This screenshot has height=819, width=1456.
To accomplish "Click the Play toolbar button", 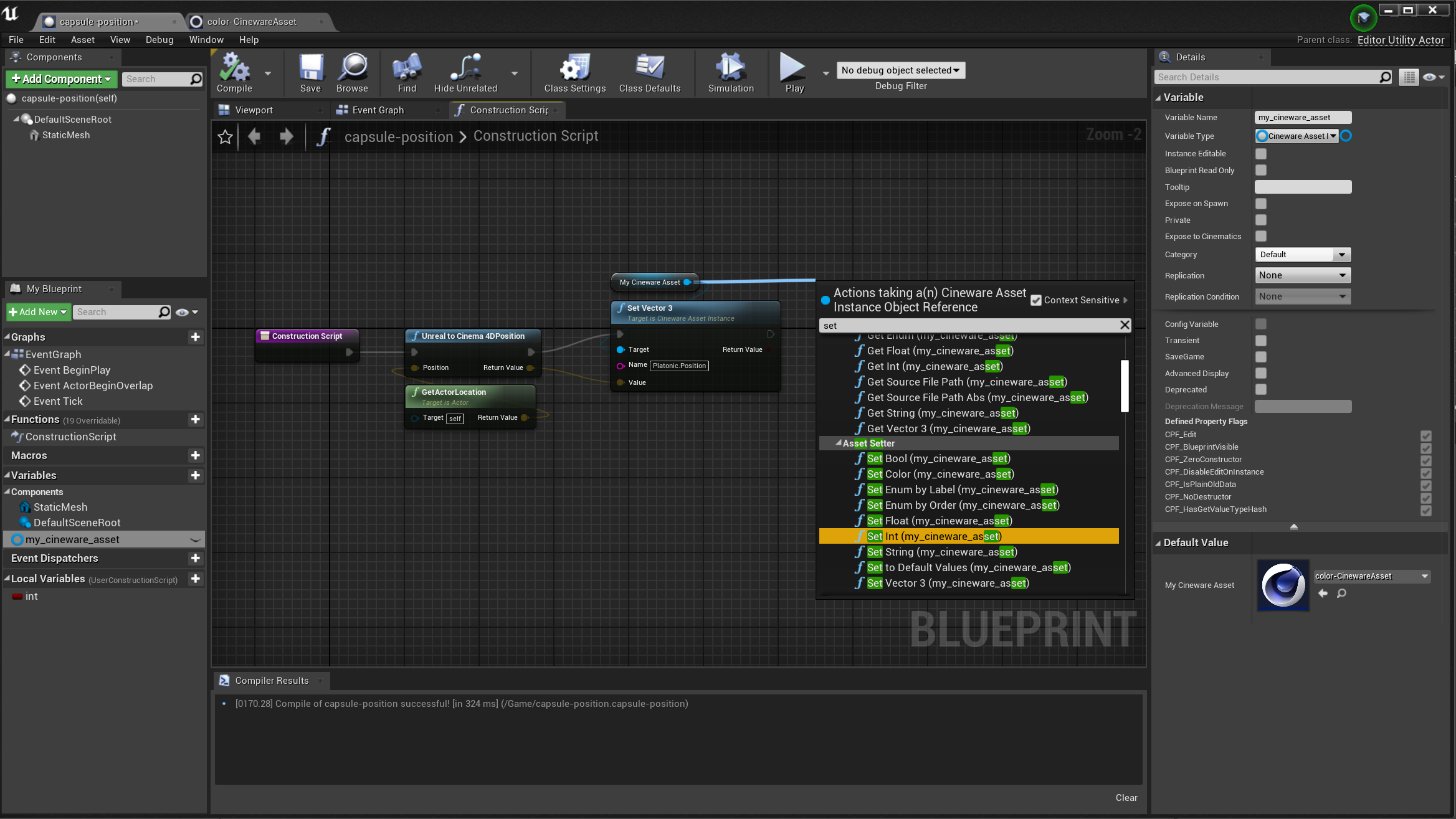I will (x=794, y=73).
